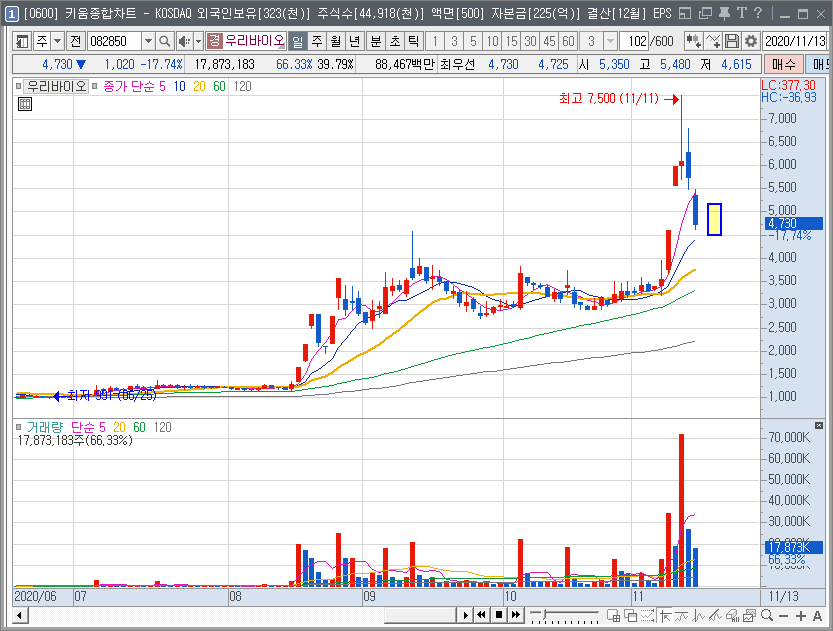Click the title bar T font icon

pyautogui.click(x=742, y=13)
